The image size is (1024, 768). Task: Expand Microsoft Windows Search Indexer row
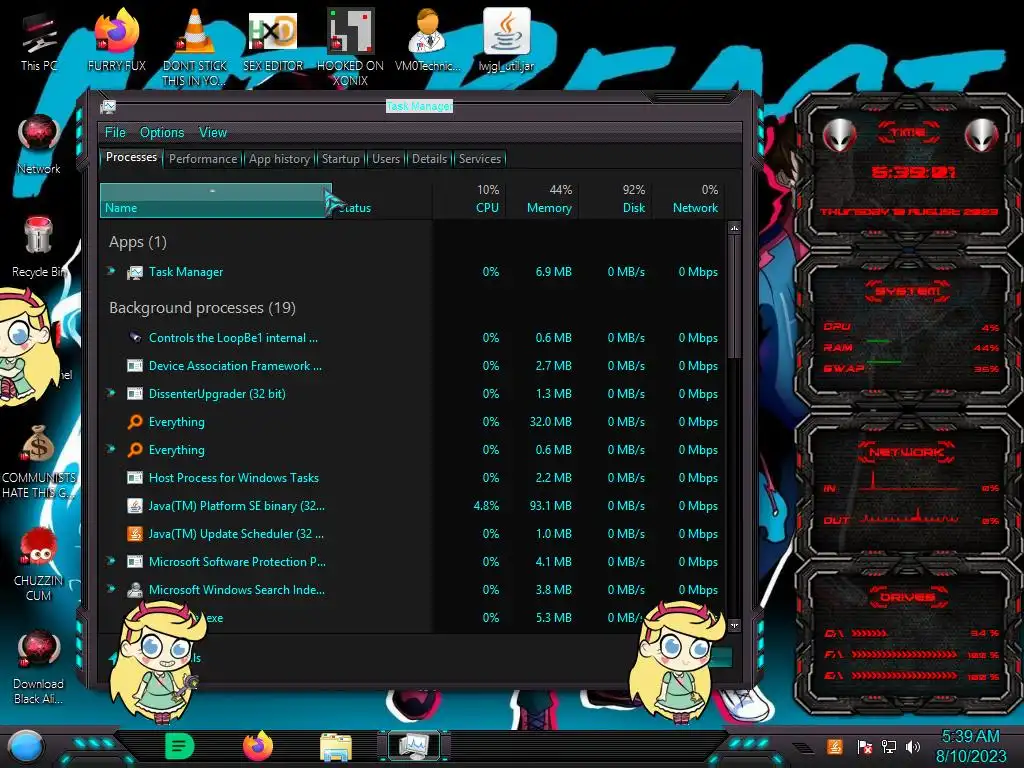click(111, 589)
